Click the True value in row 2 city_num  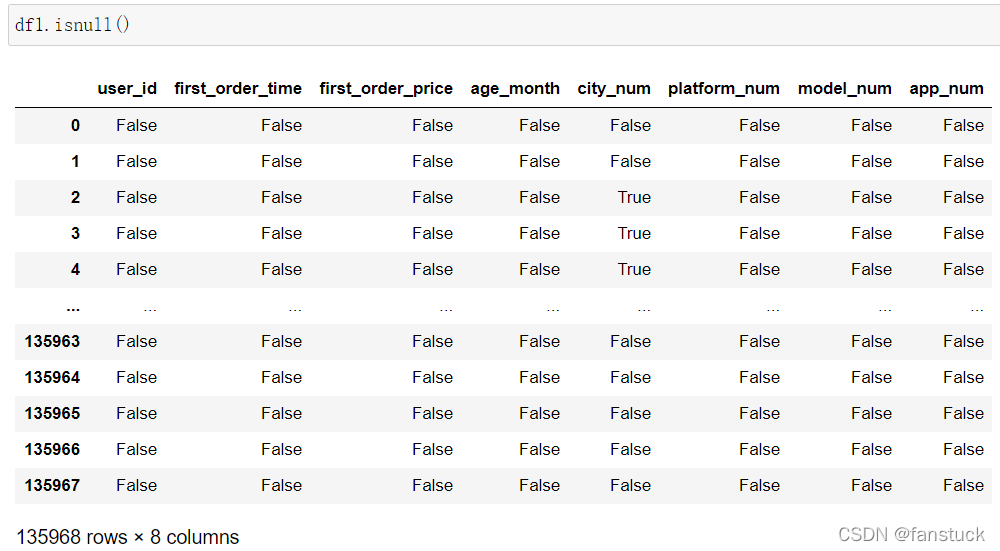tap(634, 198)
